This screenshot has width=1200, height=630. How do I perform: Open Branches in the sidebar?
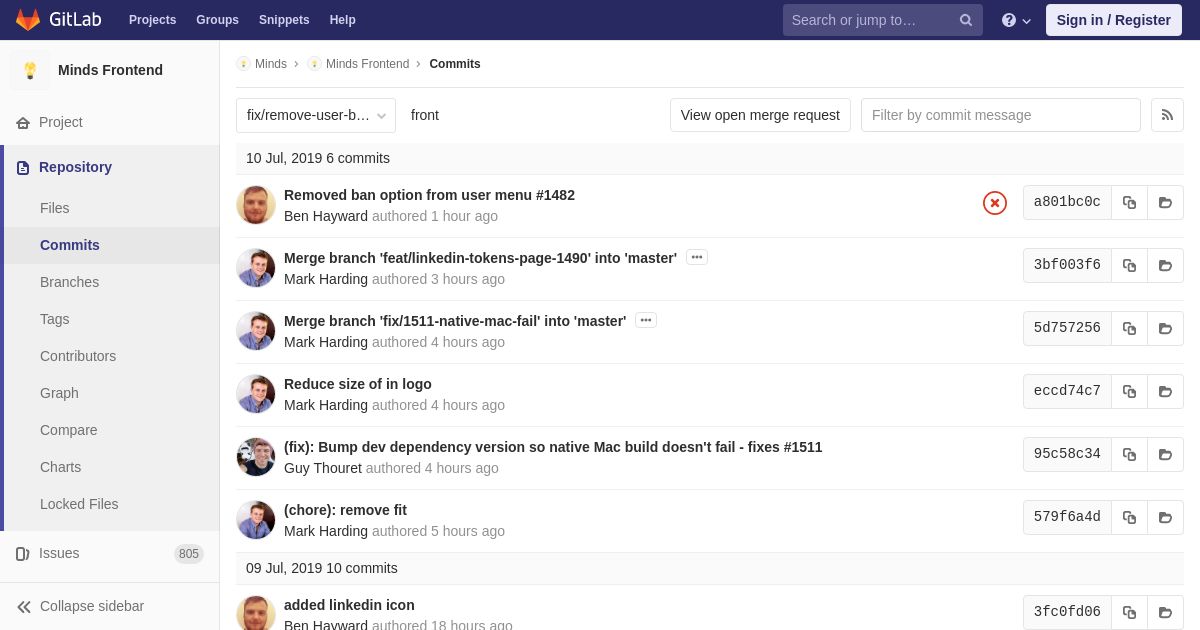pyautogui.click(x=110, y=282)
